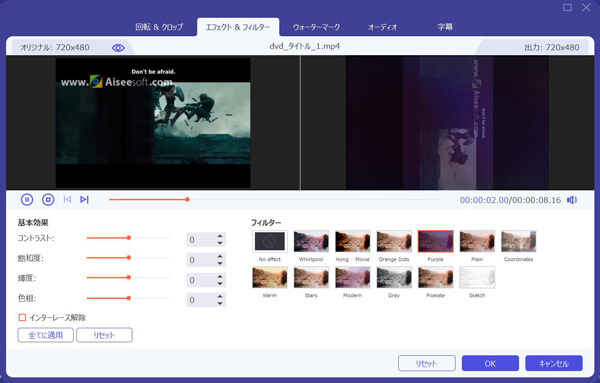Click the 出力: 720x480 label
Image resolution: width=600 pixels, height=383 pixels.
552,47
